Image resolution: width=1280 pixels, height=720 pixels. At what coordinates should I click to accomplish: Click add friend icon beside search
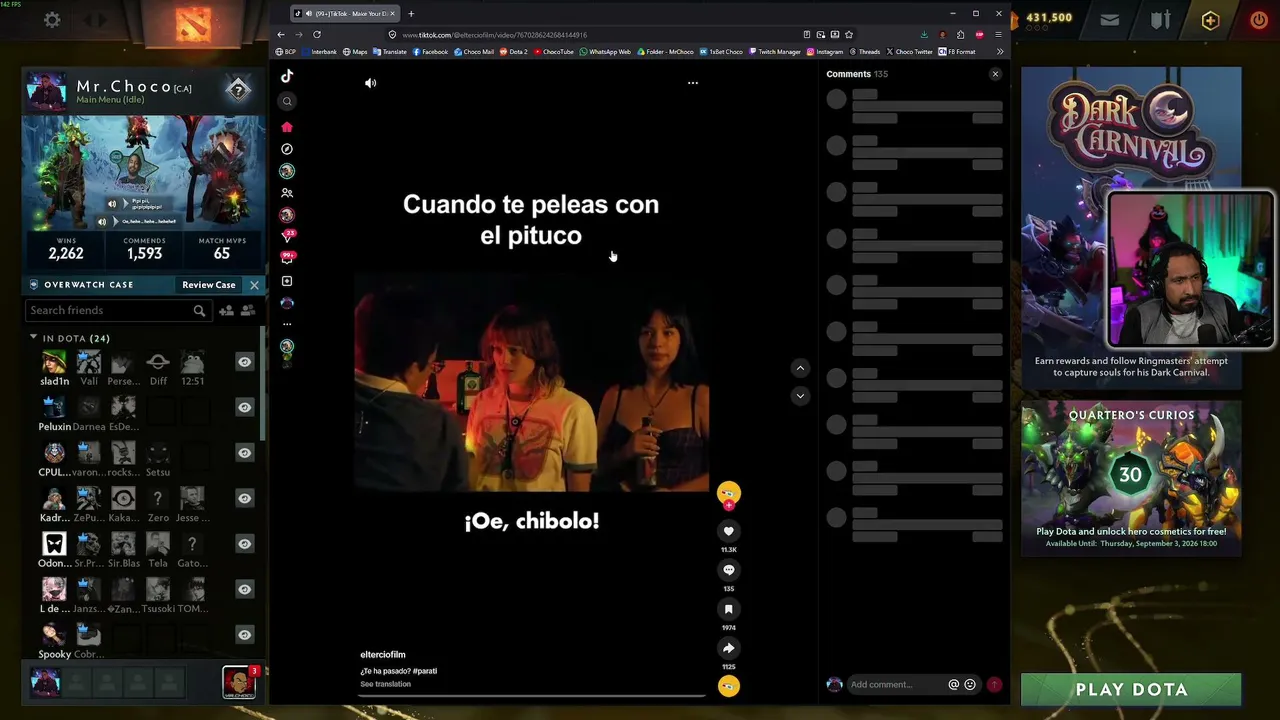click(x=226, y=311)
